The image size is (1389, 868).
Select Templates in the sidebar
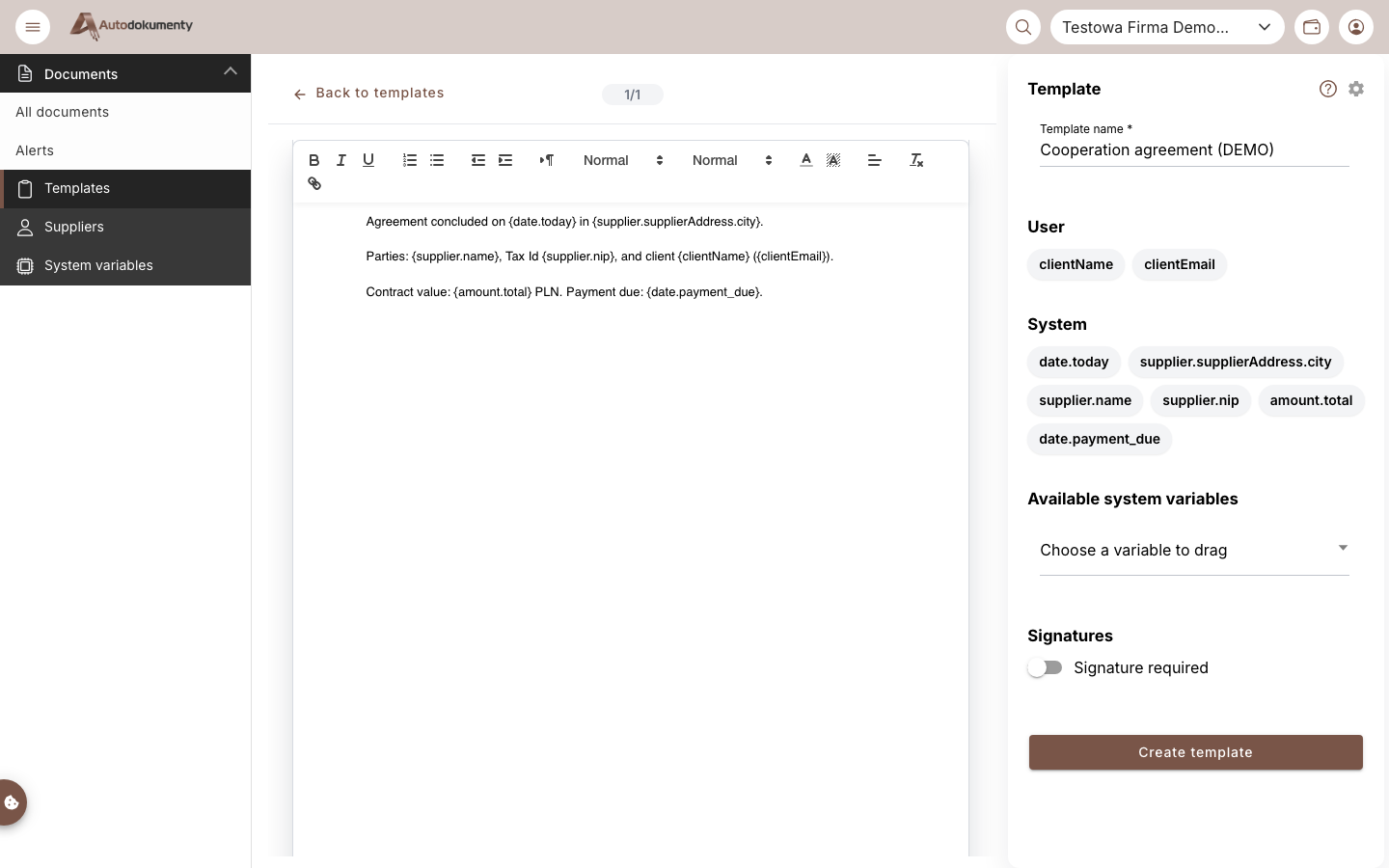point(125,189)
